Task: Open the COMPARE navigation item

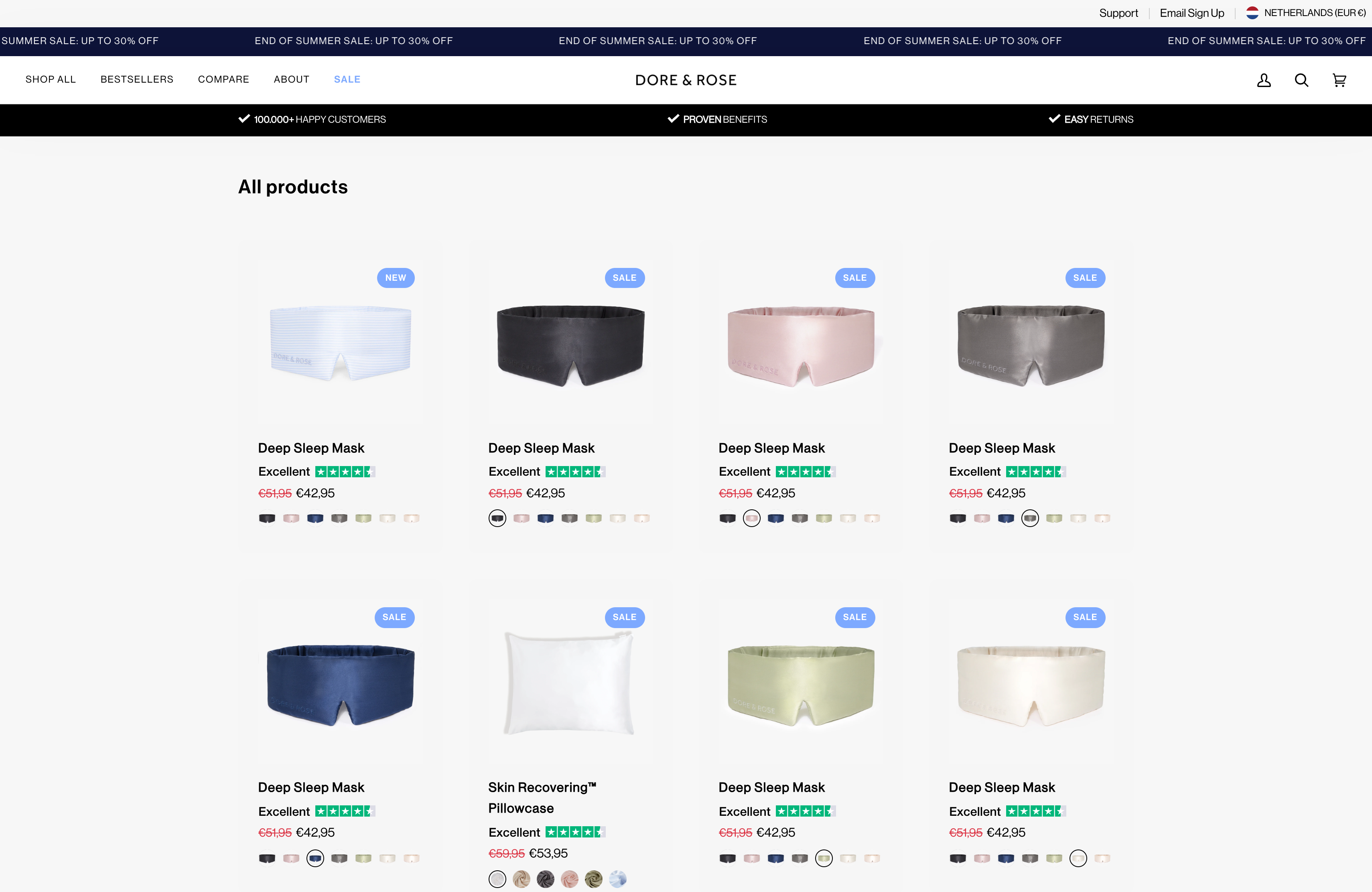Action: point(224,79)
